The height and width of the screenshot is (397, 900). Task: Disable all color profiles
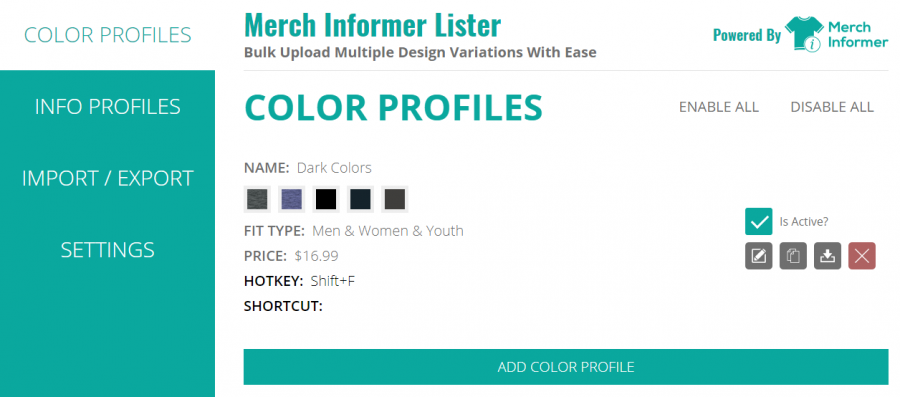click(832, 107)
